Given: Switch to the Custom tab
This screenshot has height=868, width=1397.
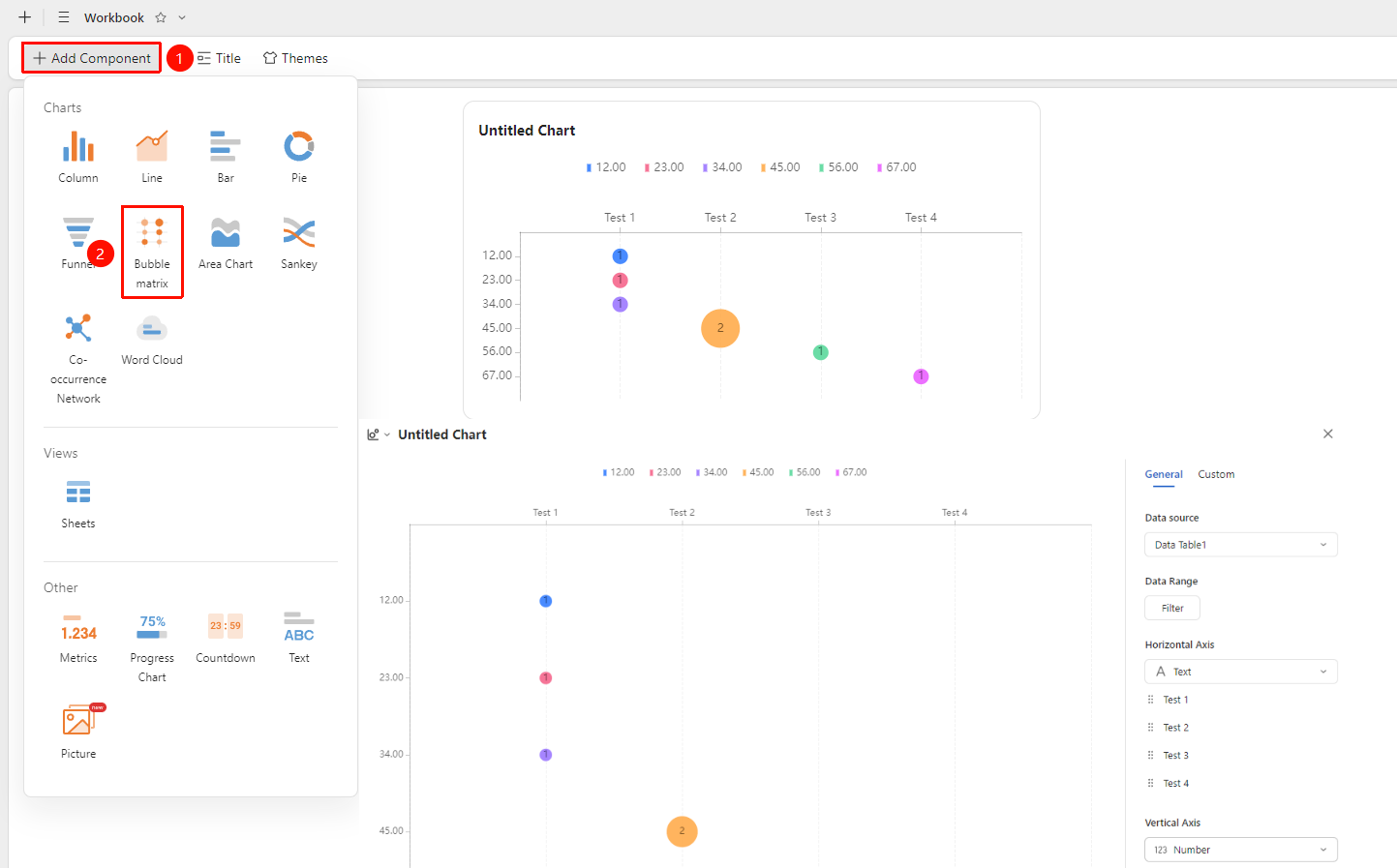Looking at the screenshot, I should pyautogui.click(x=1216, y=474).
